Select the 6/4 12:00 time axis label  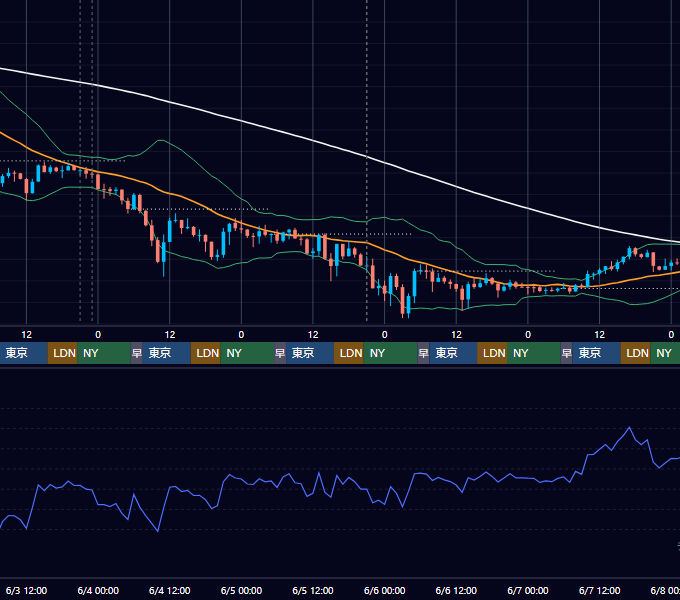coord(170,590)
